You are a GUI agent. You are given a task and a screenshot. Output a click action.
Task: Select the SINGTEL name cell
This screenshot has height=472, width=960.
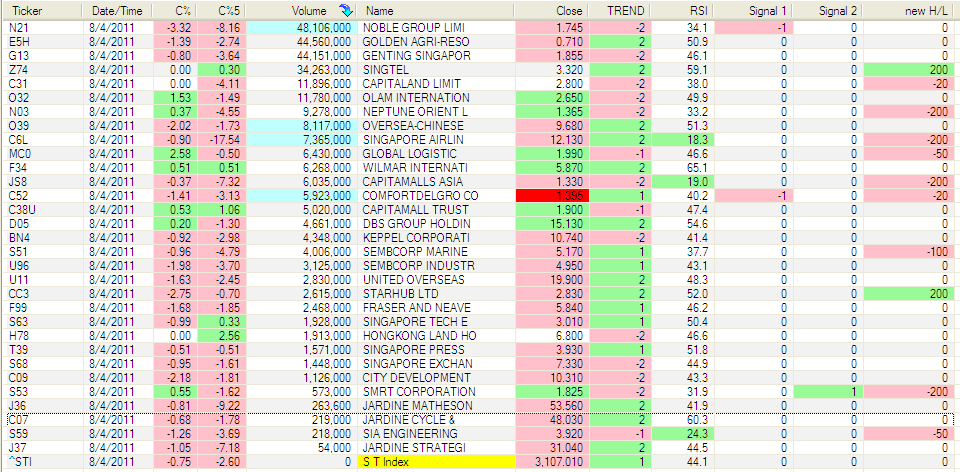point(436,70)
